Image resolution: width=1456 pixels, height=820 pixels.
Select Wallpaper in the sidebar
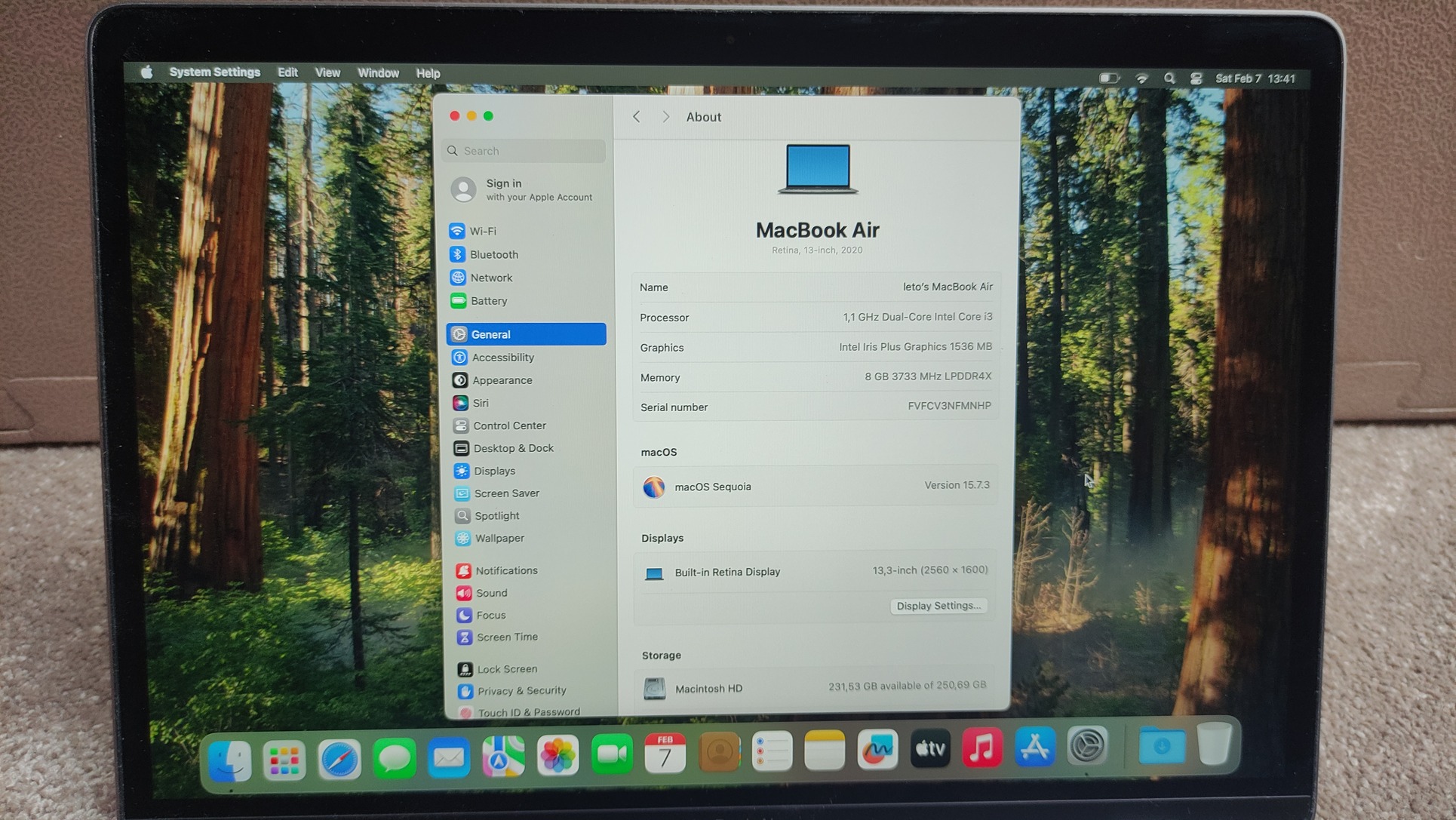tap(499, 538)
